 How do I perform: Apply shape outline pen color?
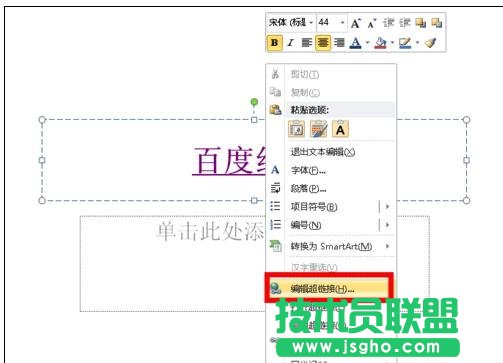click(405, 43)
